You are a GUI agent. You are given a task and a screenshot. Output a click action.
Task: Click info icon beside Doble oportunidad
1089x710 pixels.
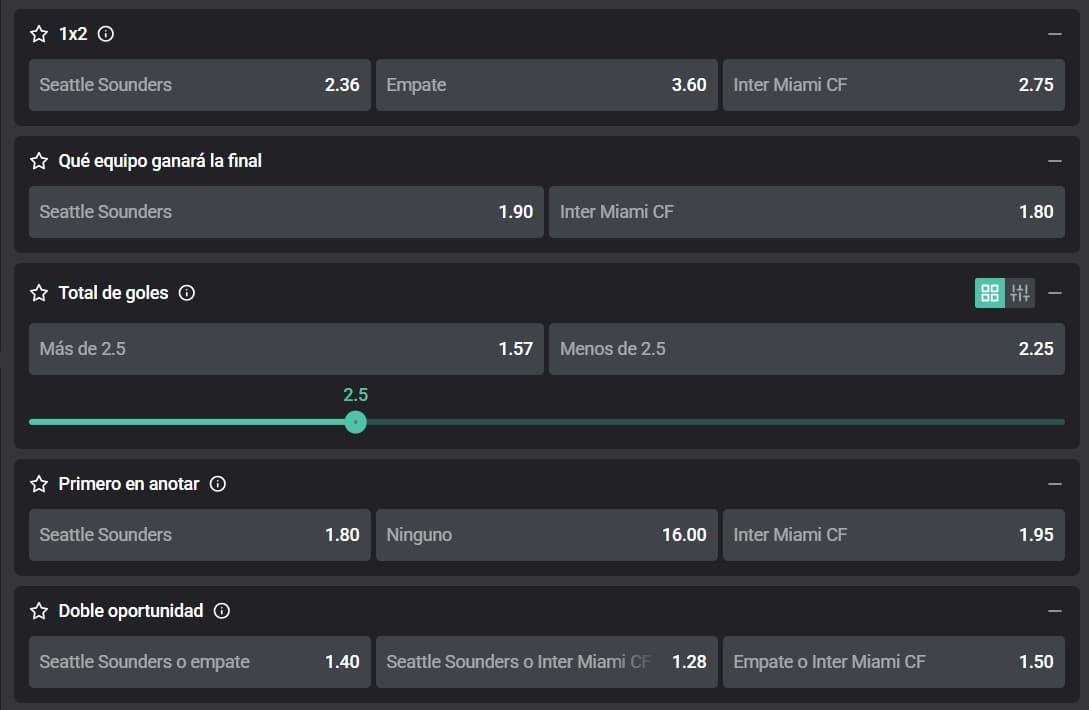point(222,611)
